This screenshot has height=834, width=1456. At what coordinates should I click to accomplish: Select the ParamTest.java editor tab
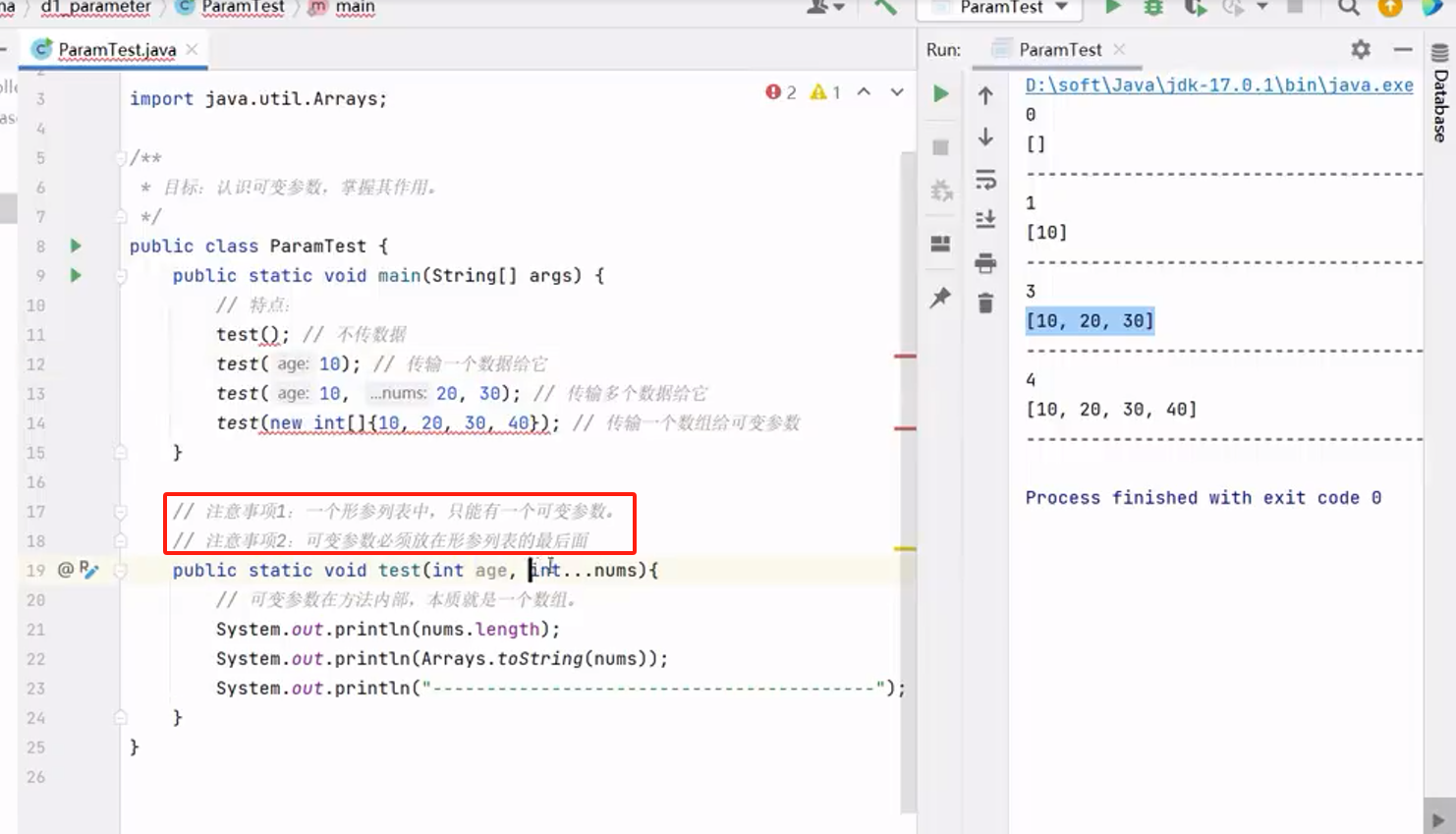click(116, 49)
